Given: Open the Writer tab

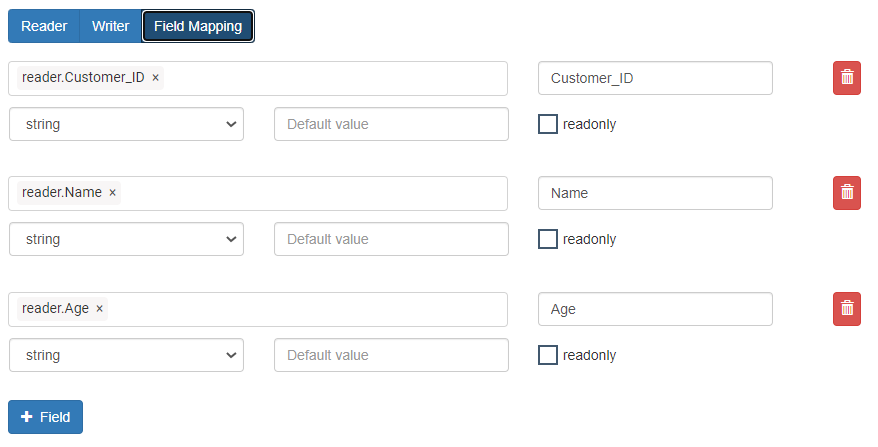Looking at the screenshot, I should tap(110, 26).
